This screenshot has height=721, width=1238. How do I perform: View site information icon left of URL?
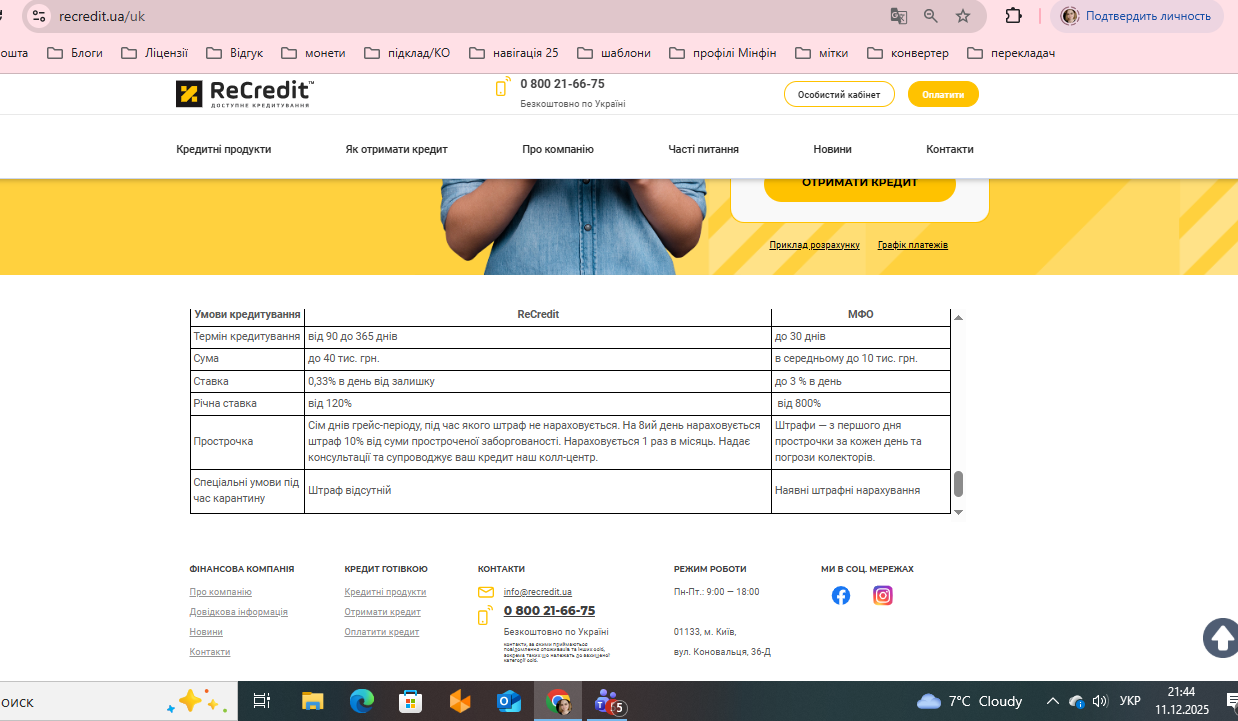[39, 16]
